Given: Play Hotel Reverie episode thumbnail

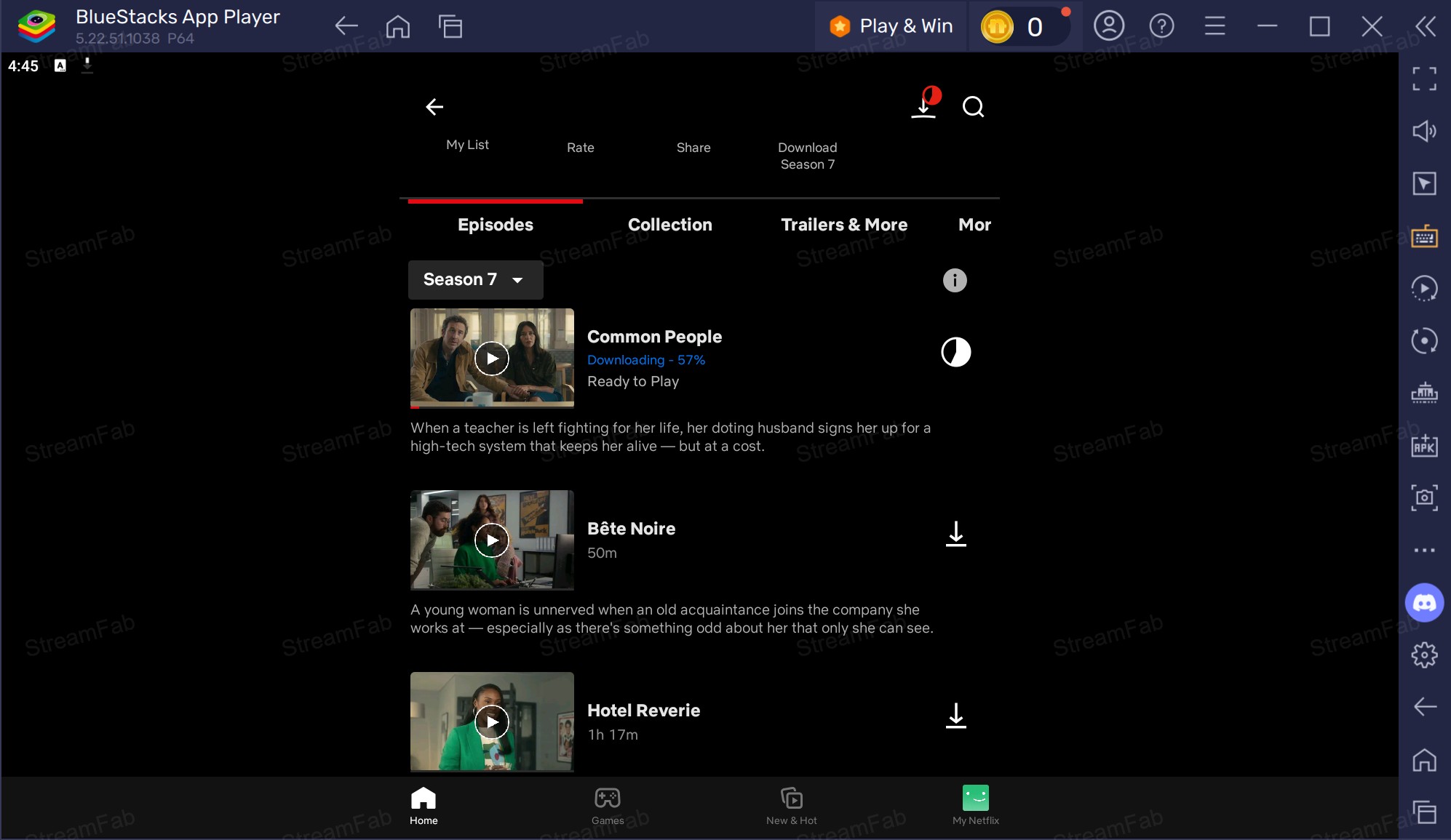Looking at the screenshot, I should pos(492,721).
